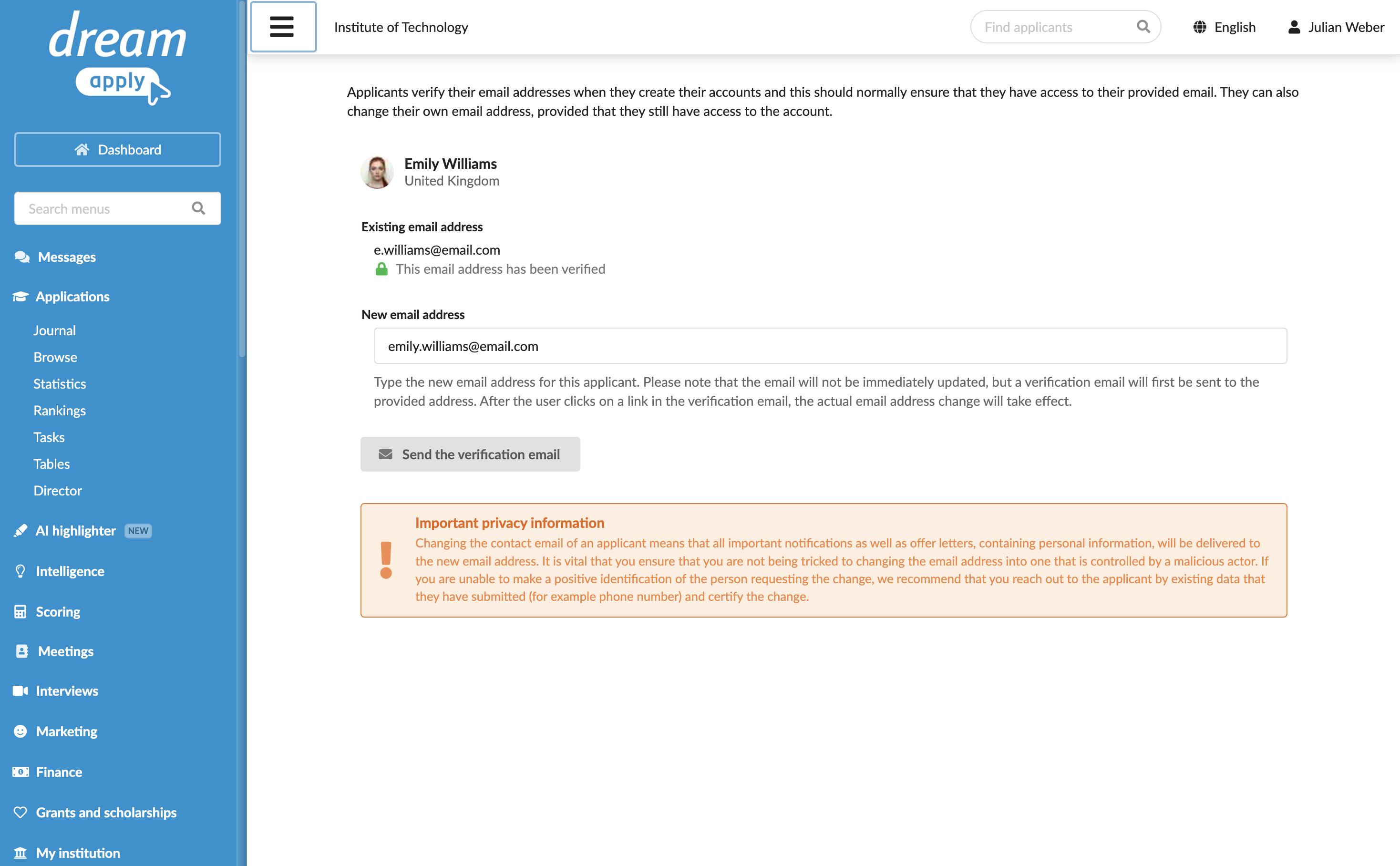Click the magnifier in Search menus
Viewport: 1400px width, 866px height.
pos(198,208)
